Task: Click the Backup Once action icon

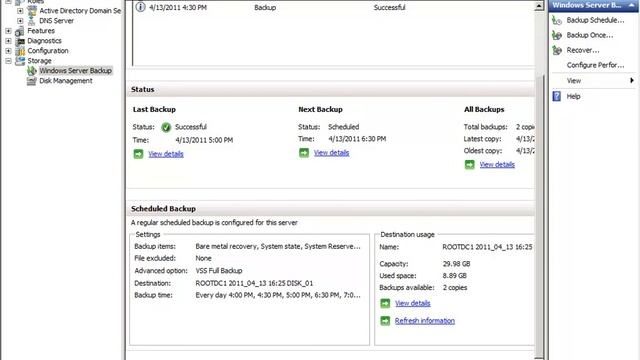Action: point(557,35)
